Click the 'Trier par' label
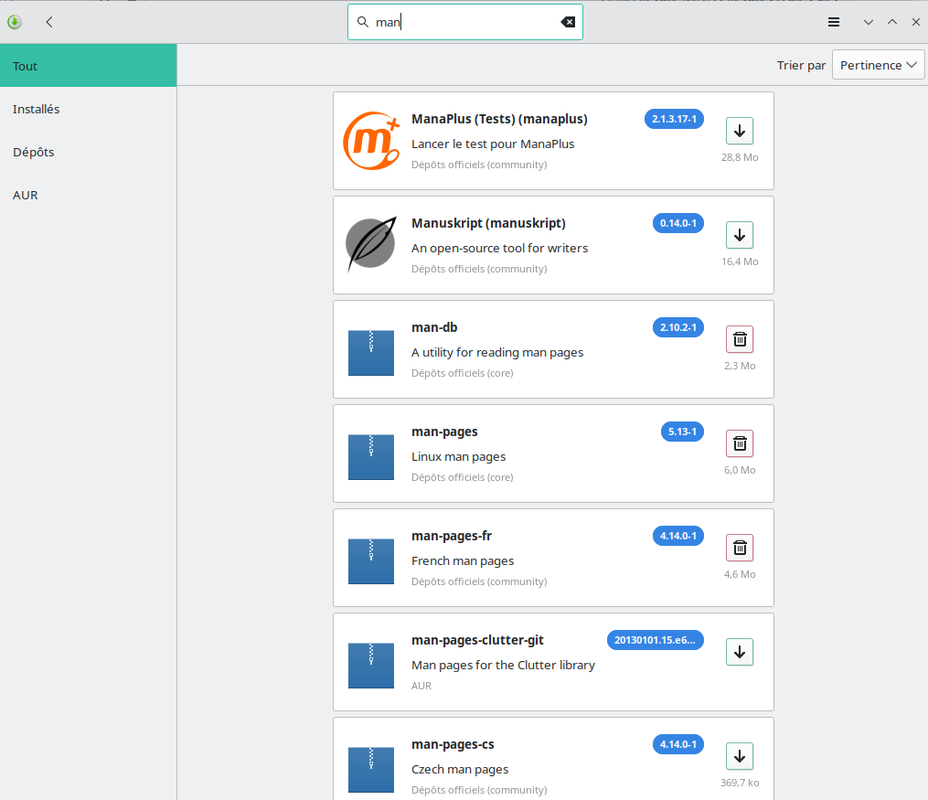The image size is (928, 800). click(801, 65)
